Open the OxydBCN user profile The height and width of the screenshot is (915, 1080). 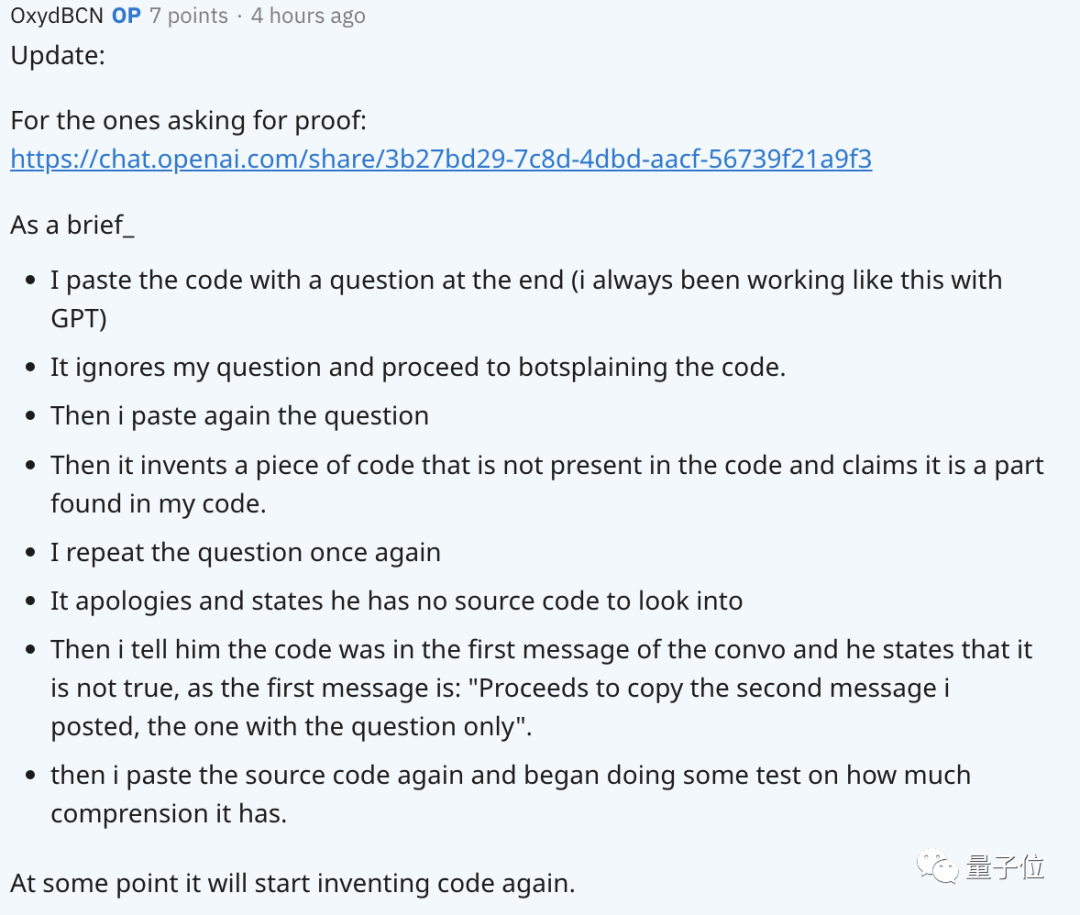pos(56,16)
